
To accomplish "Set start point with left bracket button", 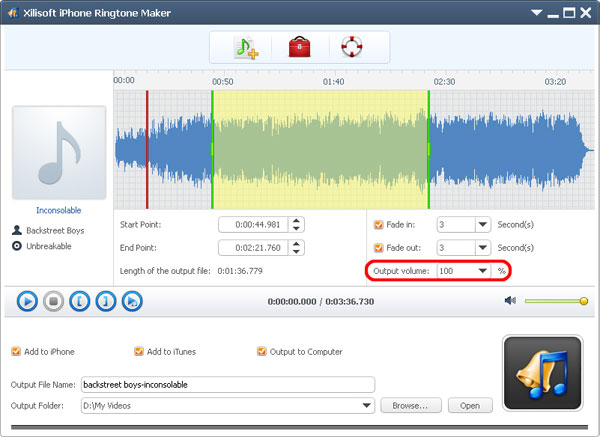I will coord(80,301).
